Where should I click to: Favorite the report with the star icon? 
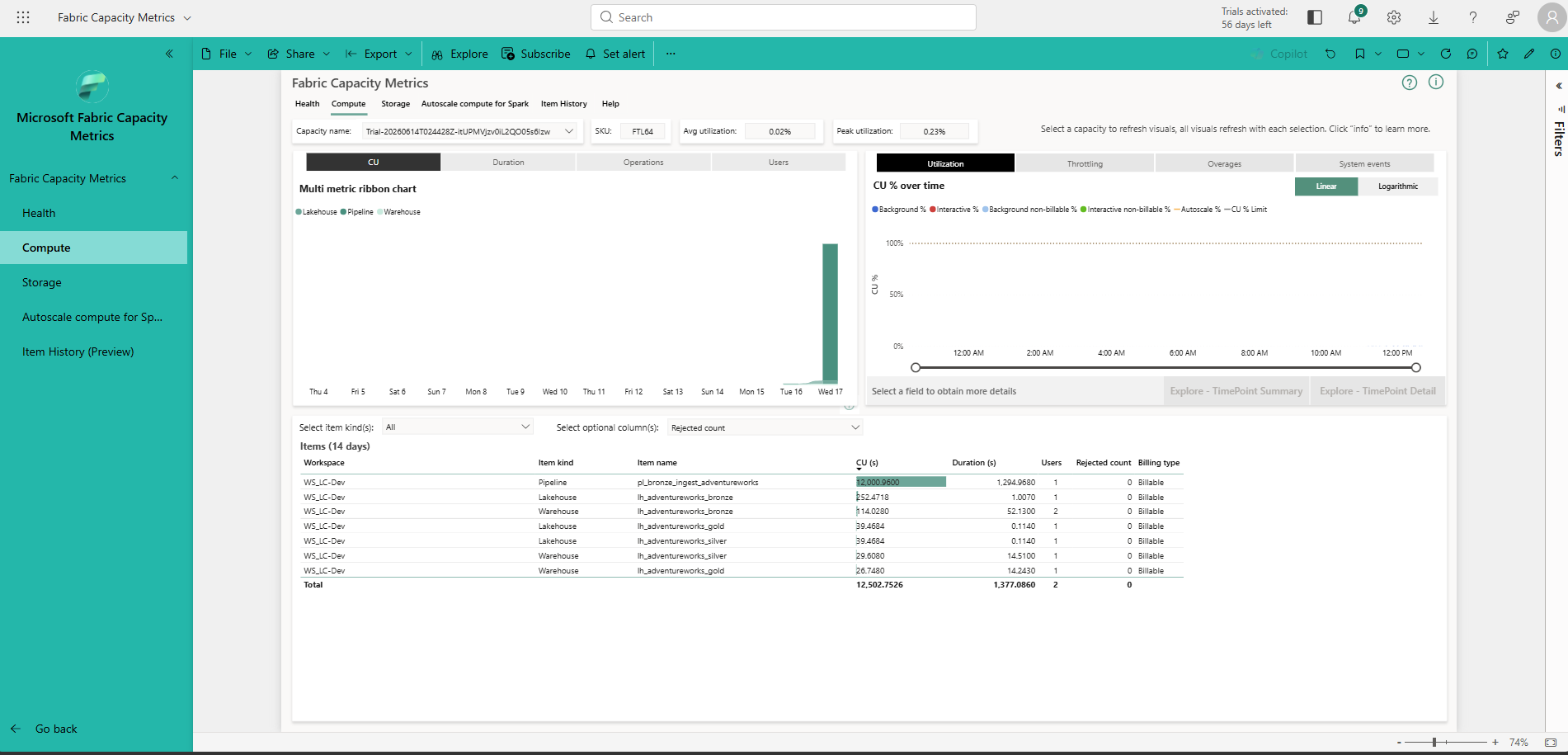click(1503, 54)
